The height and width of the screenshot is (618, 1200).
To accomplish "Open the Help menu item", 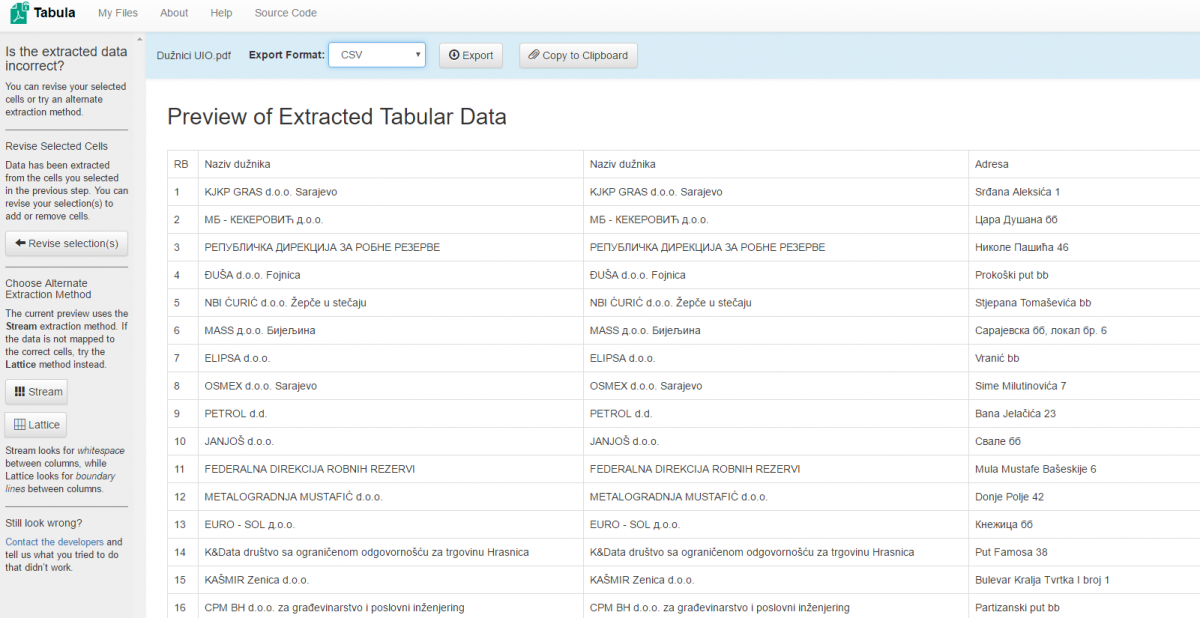I will (x=221, y=13).
